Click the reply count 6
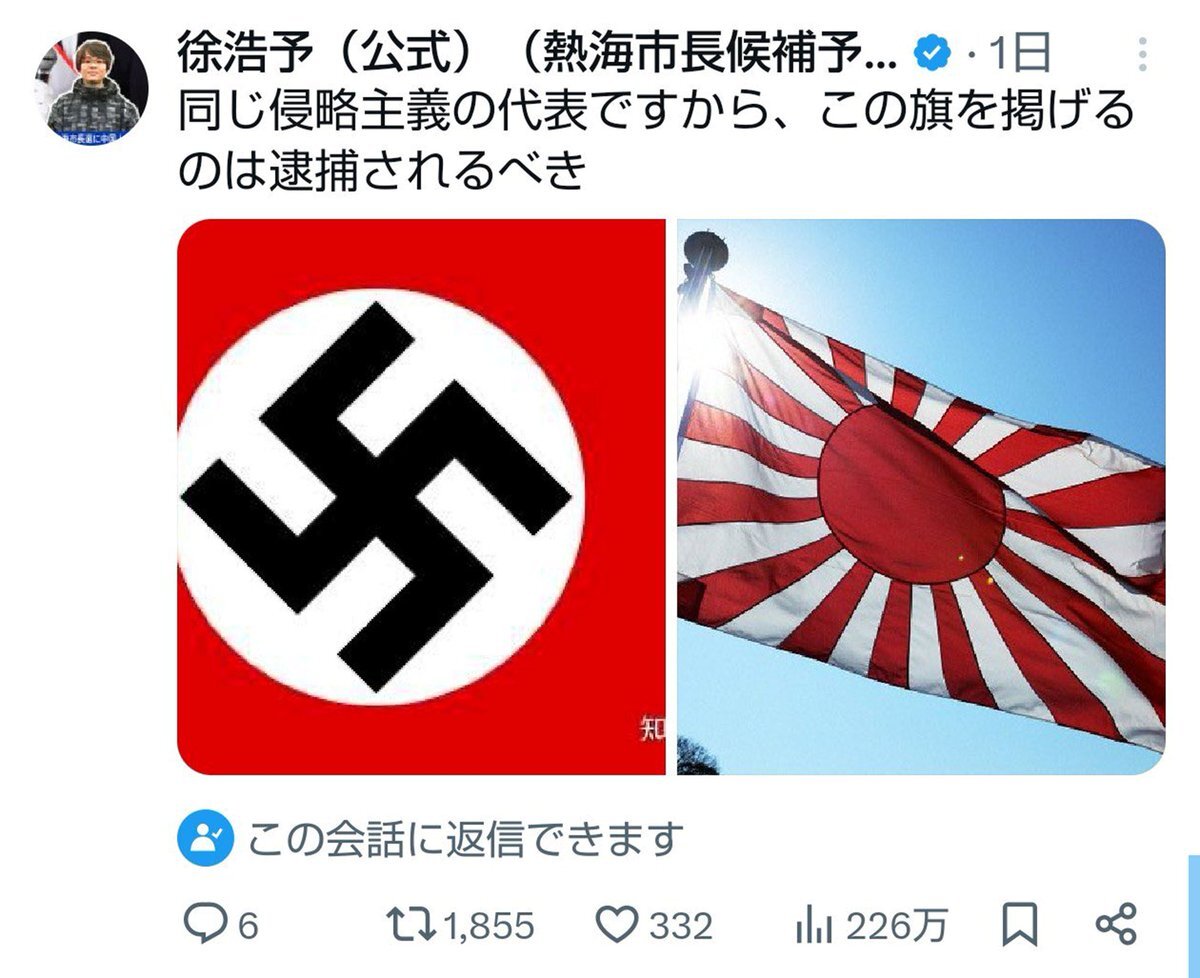The width and height of the screenshot is (1200, 978). pos(247,926)
